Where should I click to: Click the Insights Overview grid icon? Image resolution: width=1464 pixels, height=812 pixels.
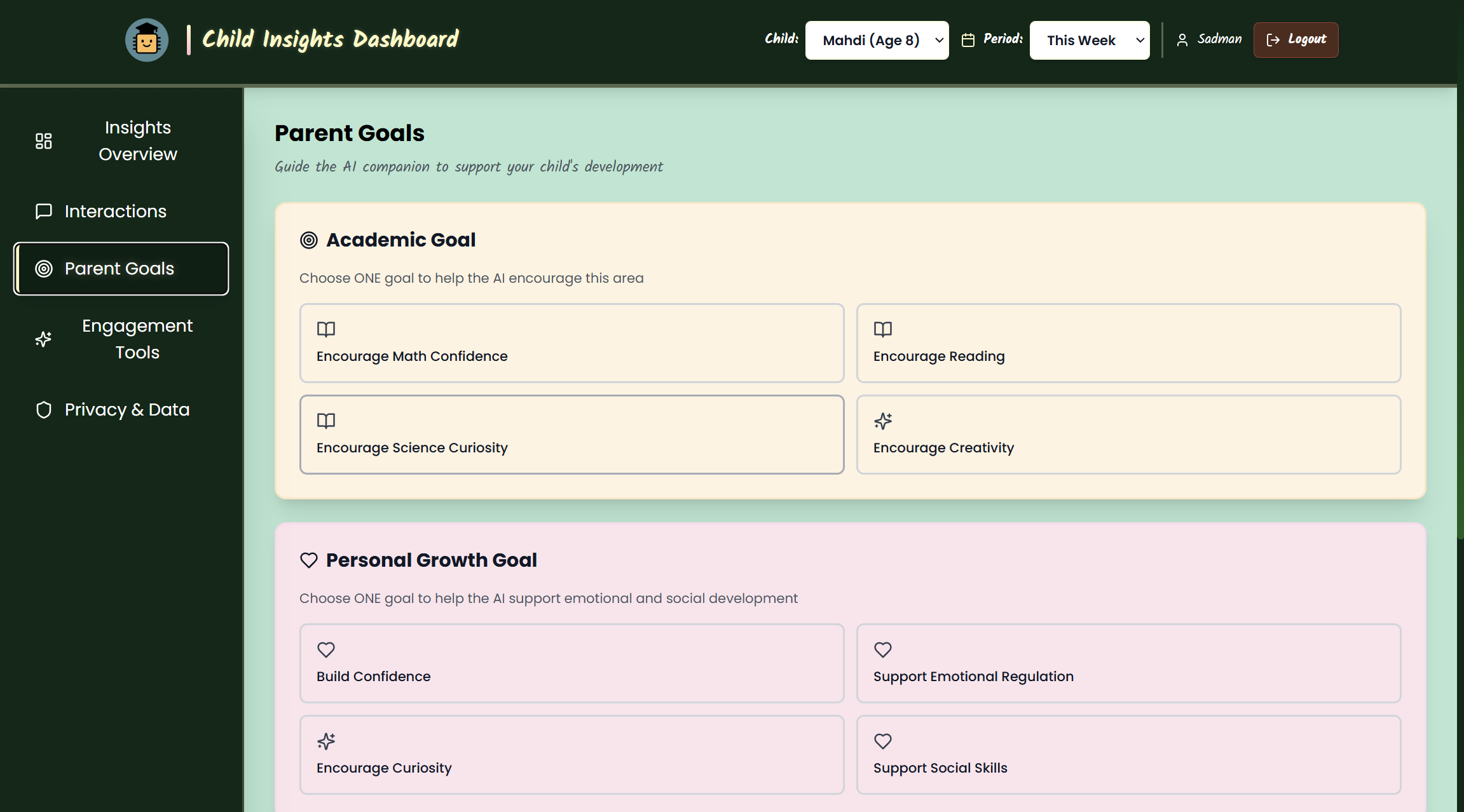pyautogui.click(x=43, y=141)
